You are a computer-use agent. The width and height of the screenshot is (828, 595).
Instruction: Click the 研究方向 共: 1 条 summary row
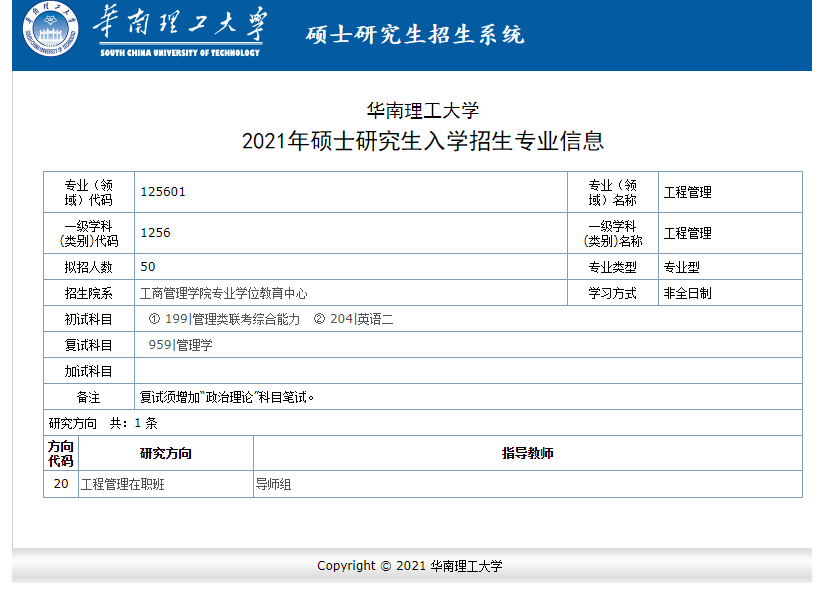(423, 423)
